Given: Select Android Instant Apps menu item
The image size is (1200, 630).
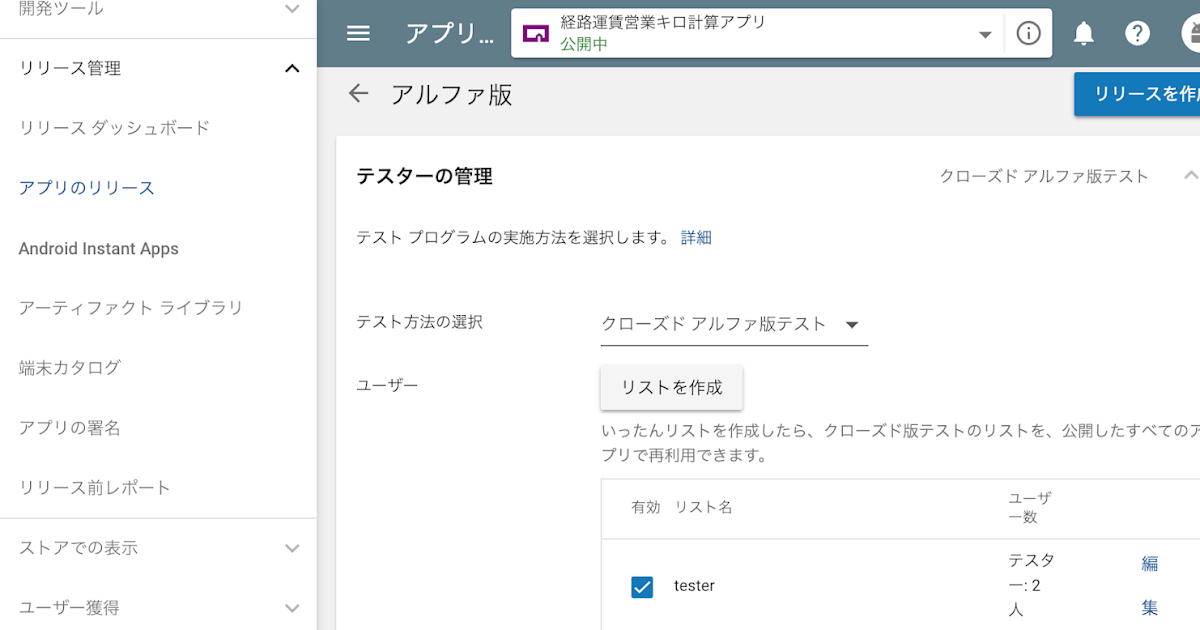Looking at the screenshot, I should point(98,248).
